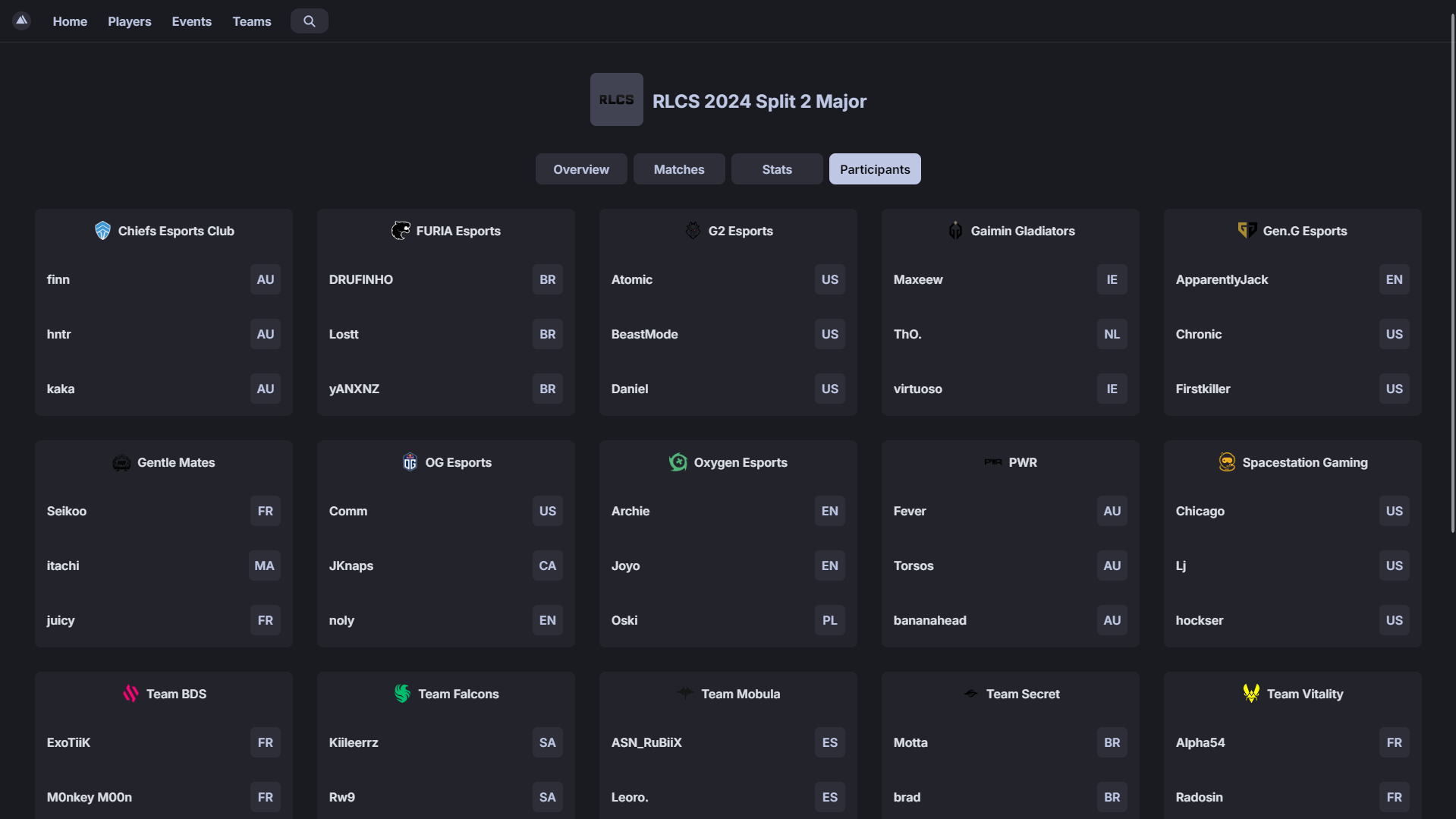Click the Team Falcons green logo

coord(402,694)
